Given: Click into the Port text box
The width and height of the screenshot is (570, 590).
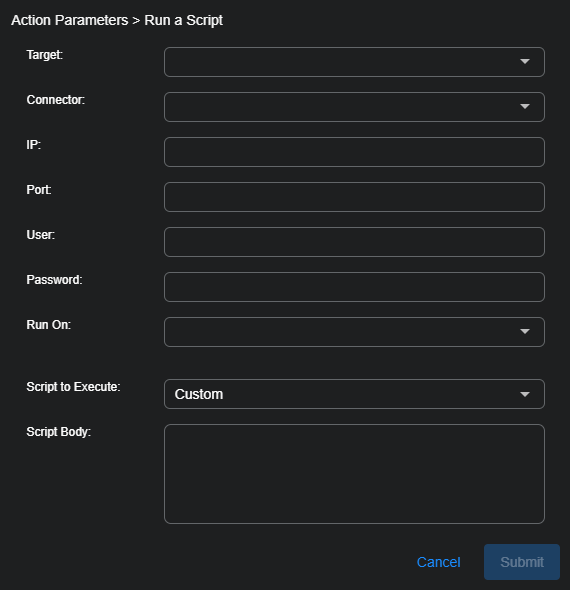Looking at the screenshot, I should (x=354, y=197).
